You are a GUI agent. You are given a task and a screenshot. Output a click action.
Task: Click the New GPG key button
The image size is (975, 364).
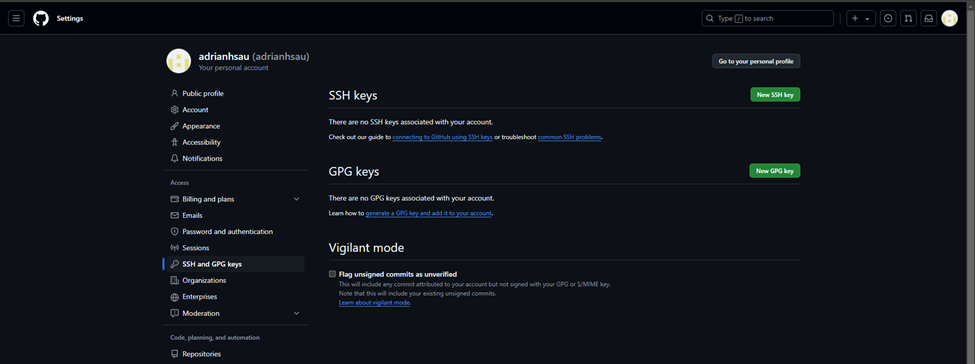tap(775, 170)
